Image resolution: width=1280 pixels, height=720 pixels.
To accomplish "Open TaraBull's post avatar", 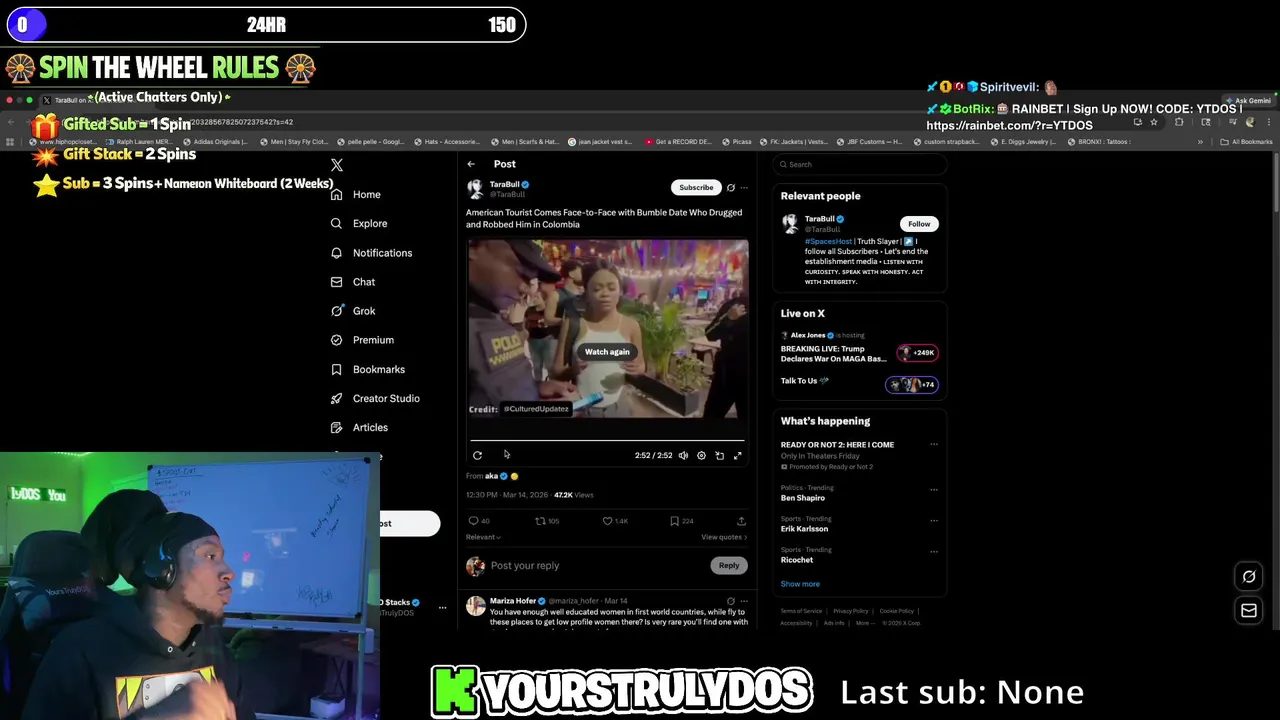I will 475,189.
